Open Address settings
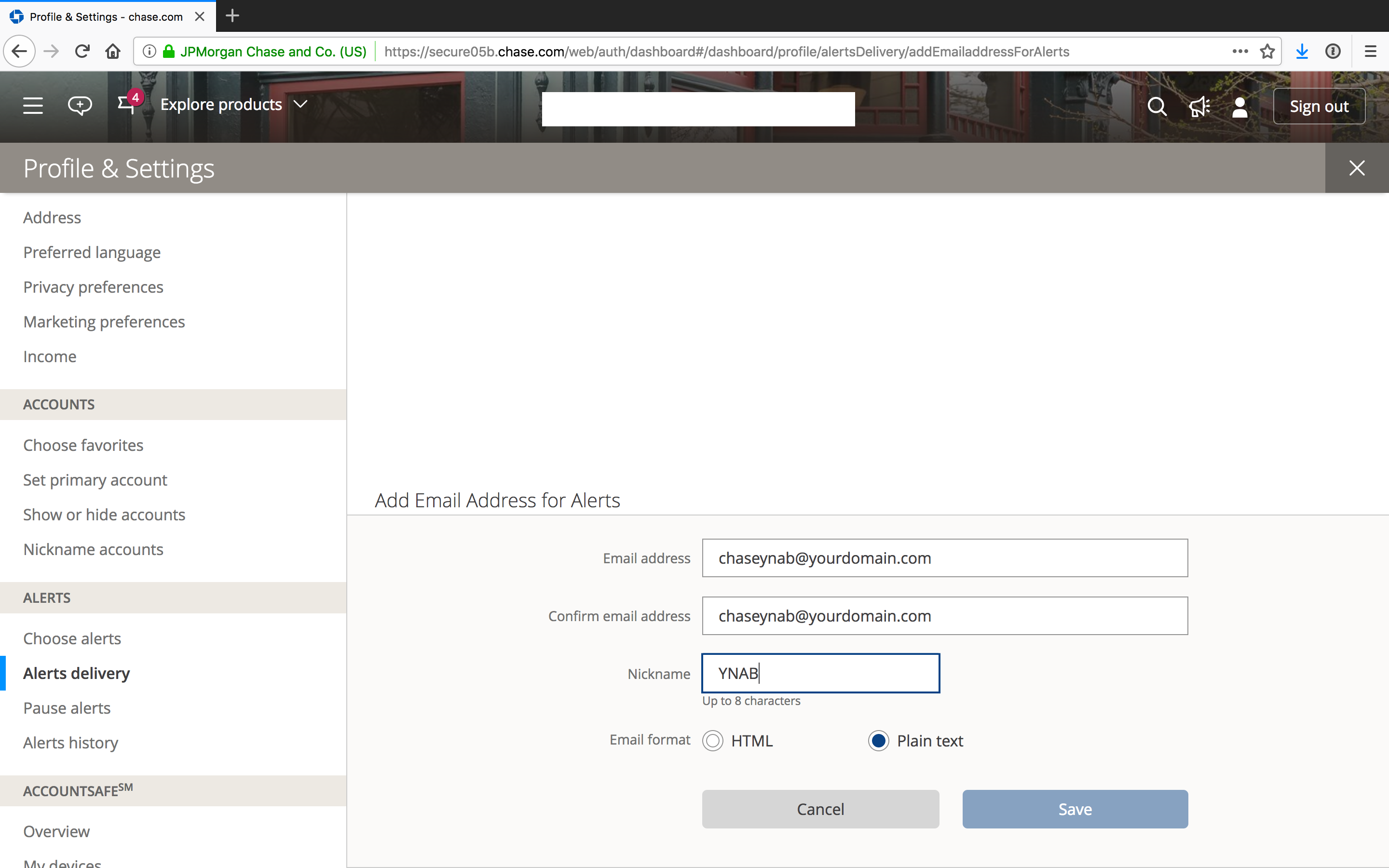Image resolution: width=1389 pixels, height=868 pixels. (52, 217)
